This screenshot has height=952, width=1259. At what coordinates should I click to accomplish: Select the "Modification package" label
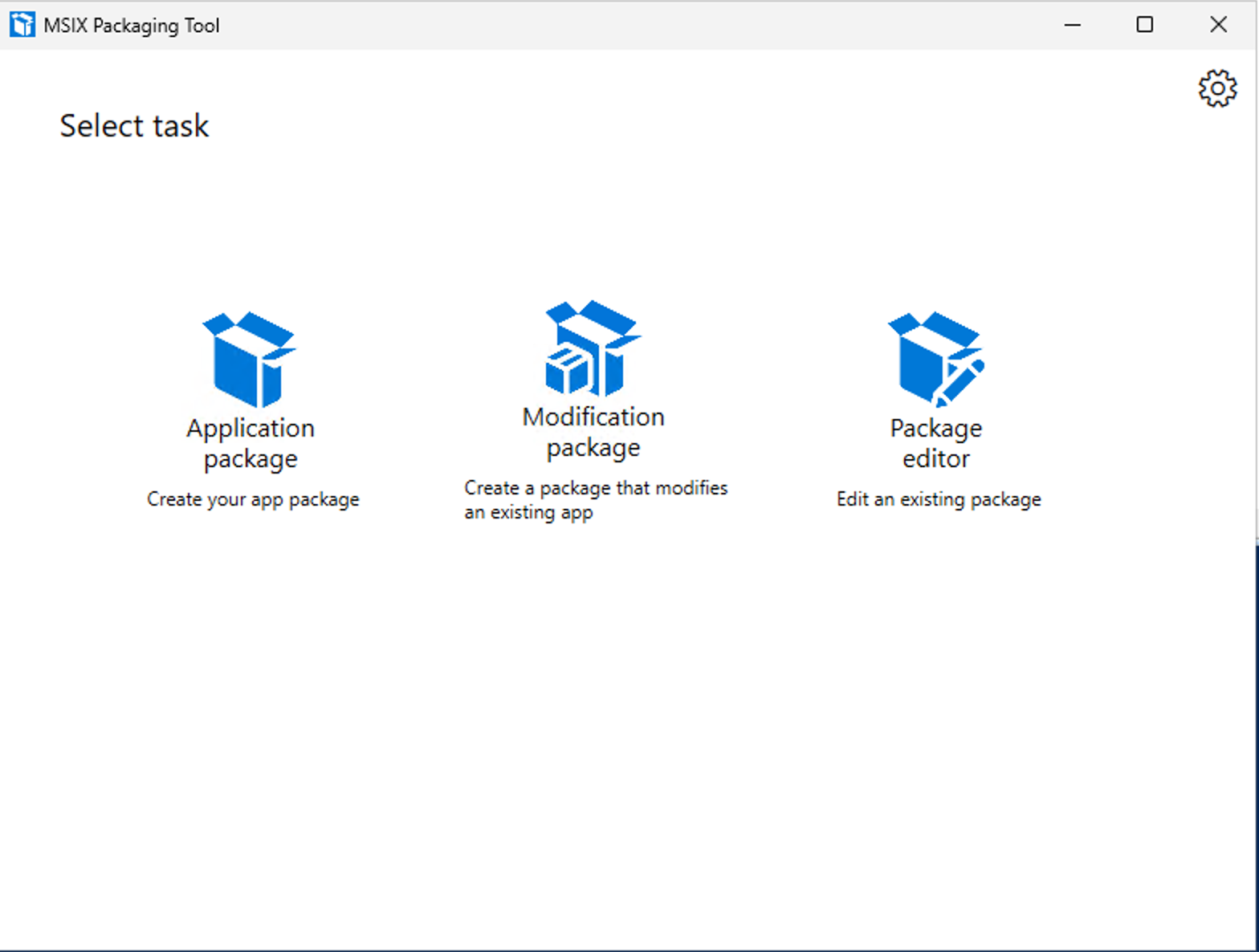(593, 432)
